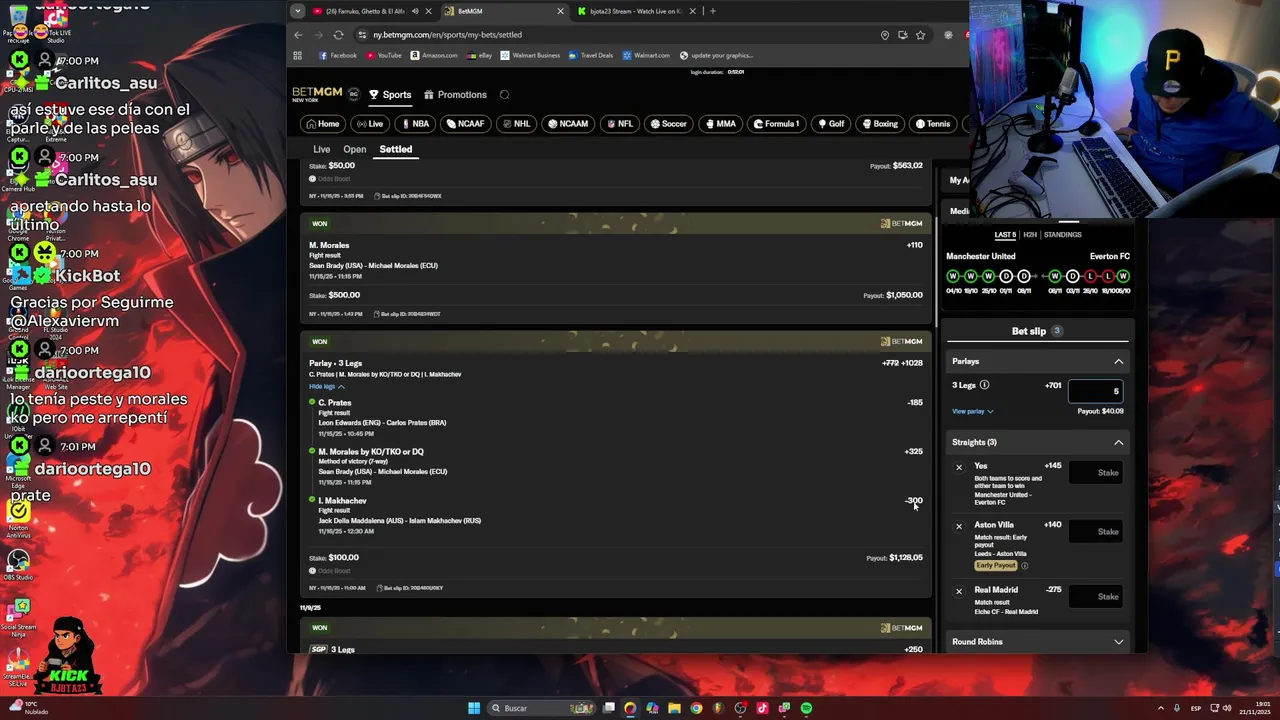1280x720 pixels.
Task: Collapse the Straights (3) section
Action: pyautogui.click(x=1118, y=442)
